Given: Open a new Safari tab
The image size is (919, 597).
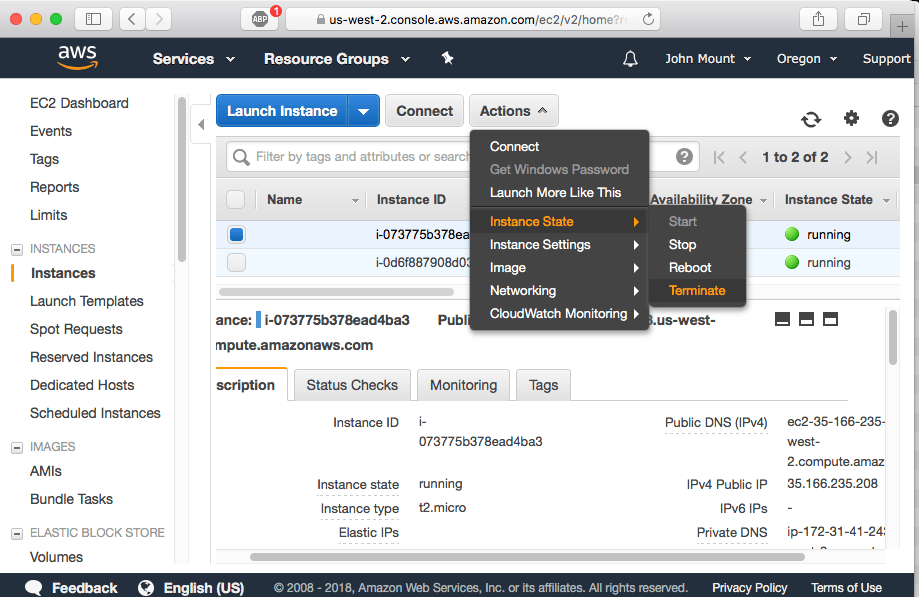Looking at the screenshot, I should coord(903,26).
